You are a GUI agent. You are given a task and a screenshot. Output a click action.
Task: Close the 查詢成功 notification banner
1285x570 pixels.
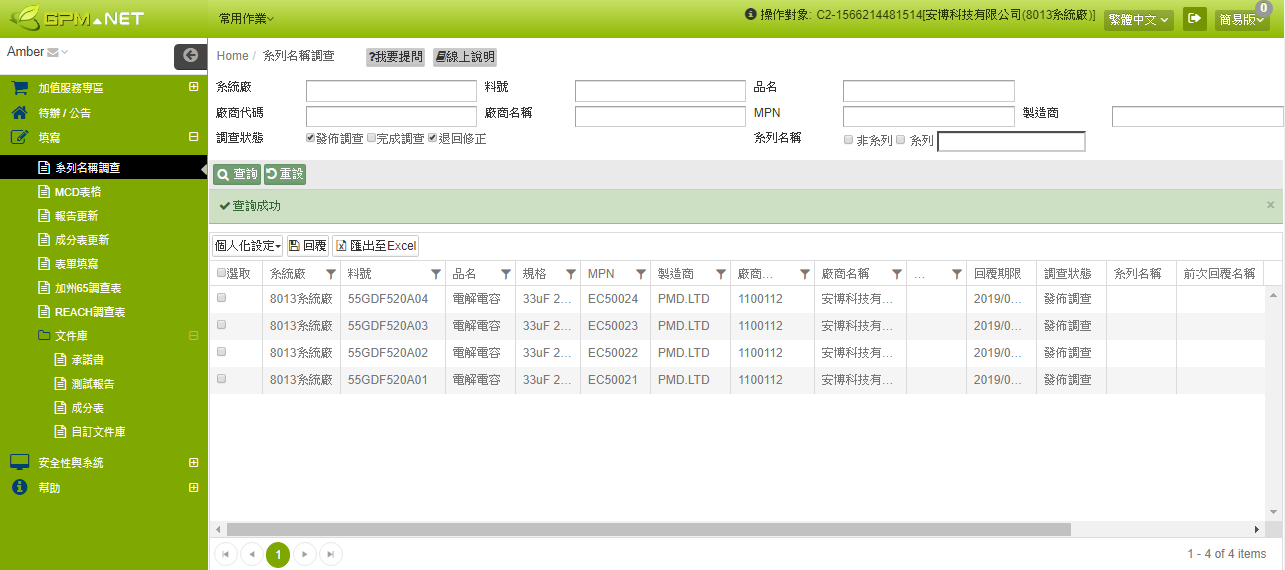click(1271, 205)
